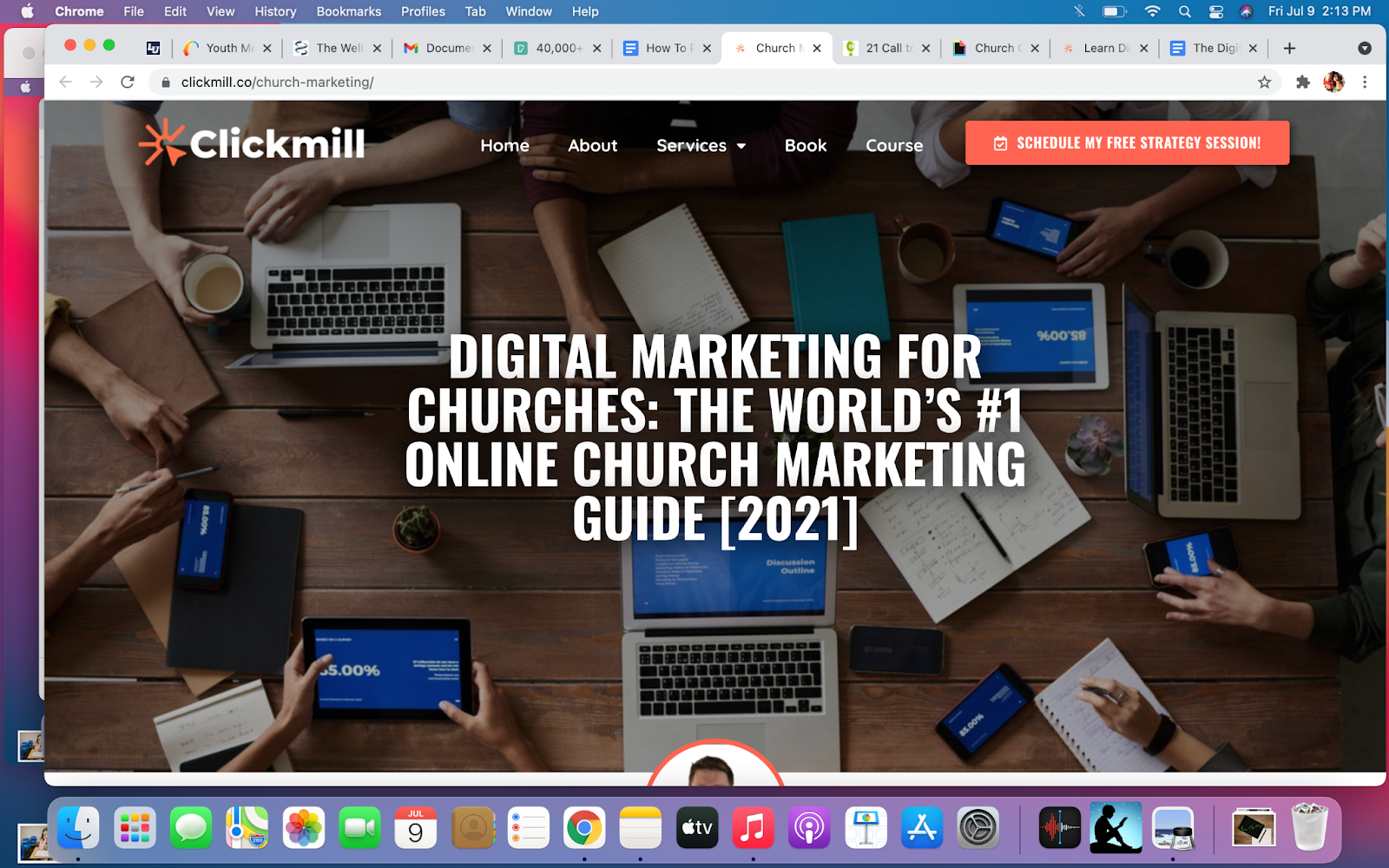Click the Chrome profile avatar
This screenshot has height=868, width=1389.
click(1333, 82)
